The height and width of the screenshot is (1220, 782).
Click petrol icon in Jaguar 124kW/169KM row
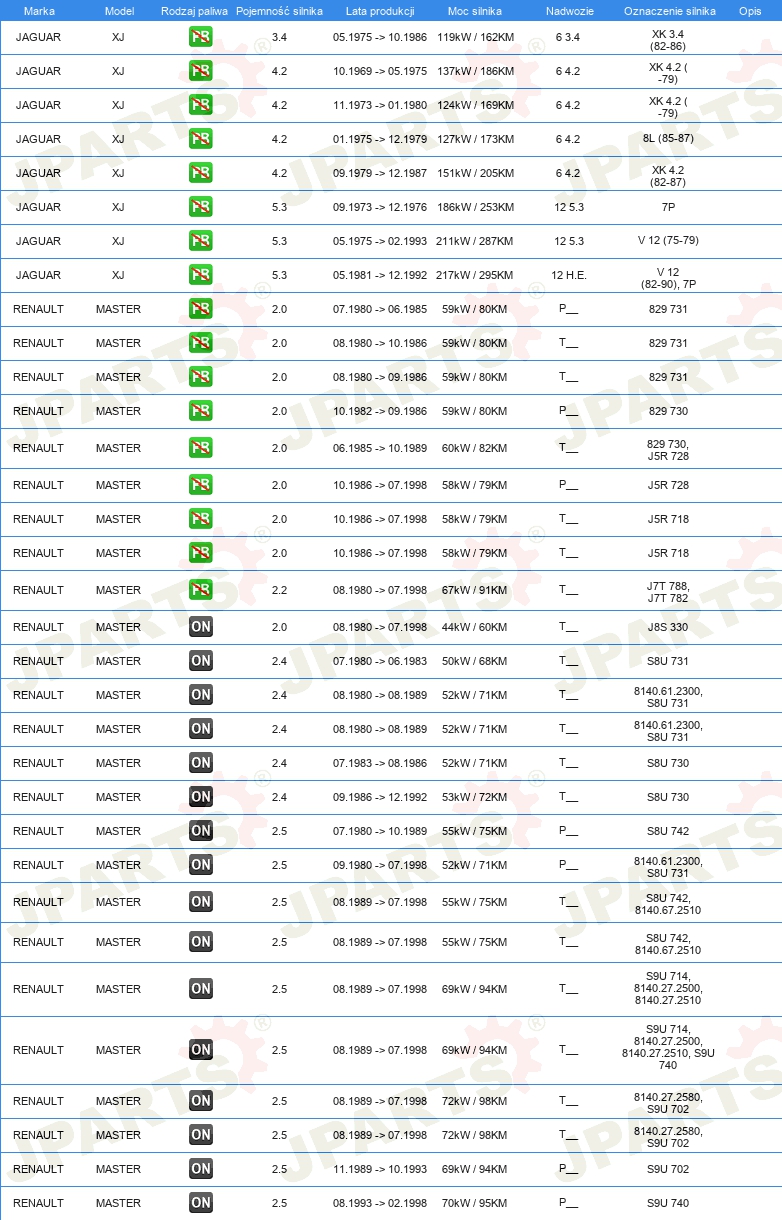point(201,106)
